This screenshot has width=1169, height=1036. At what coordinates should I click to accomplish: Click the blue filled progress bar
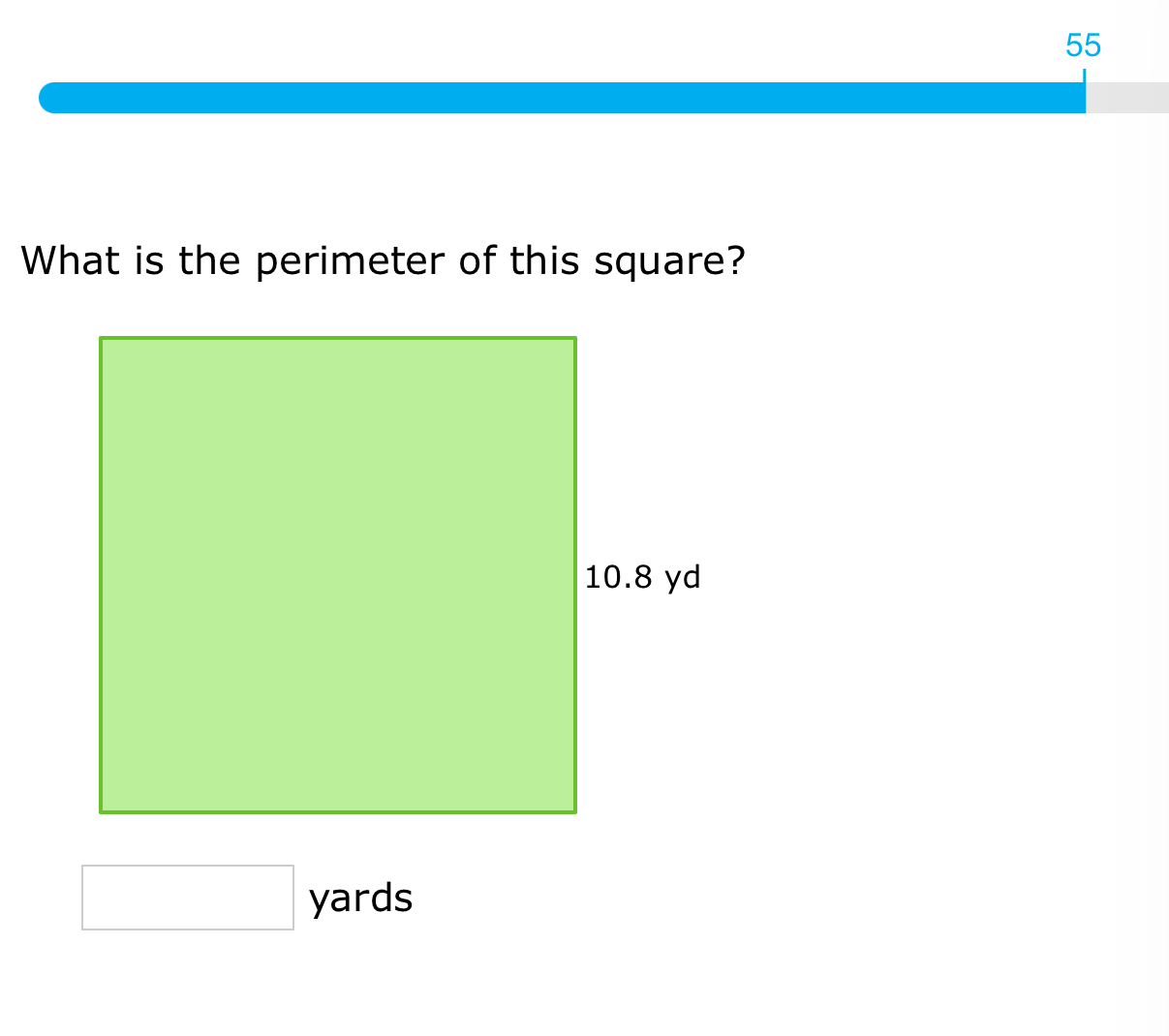(x=562, y=98)
